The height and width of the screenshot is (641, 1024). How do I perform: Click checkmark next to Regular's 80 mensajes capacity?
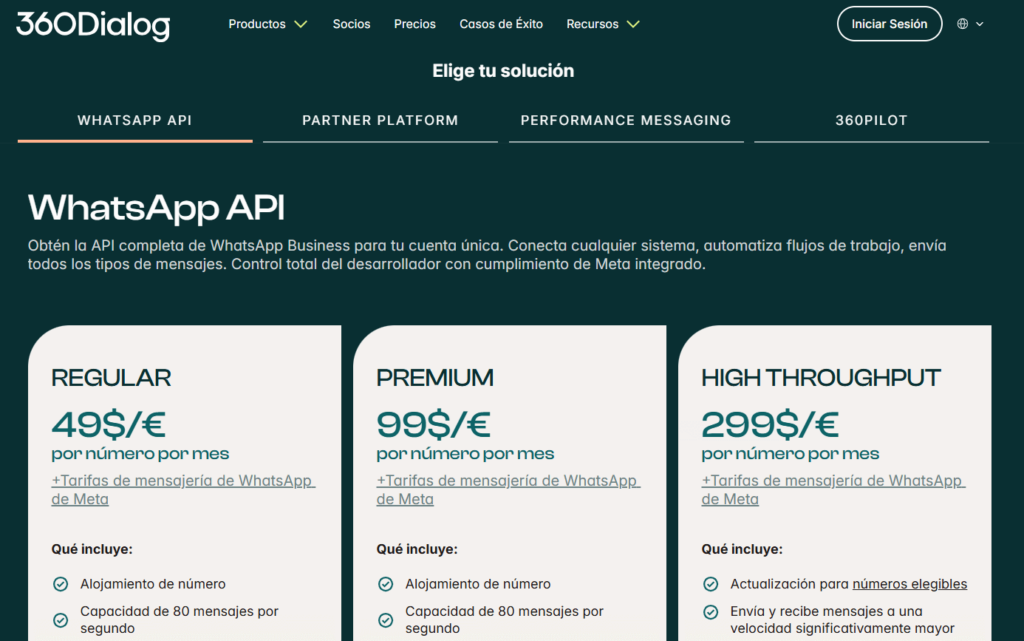60,620
